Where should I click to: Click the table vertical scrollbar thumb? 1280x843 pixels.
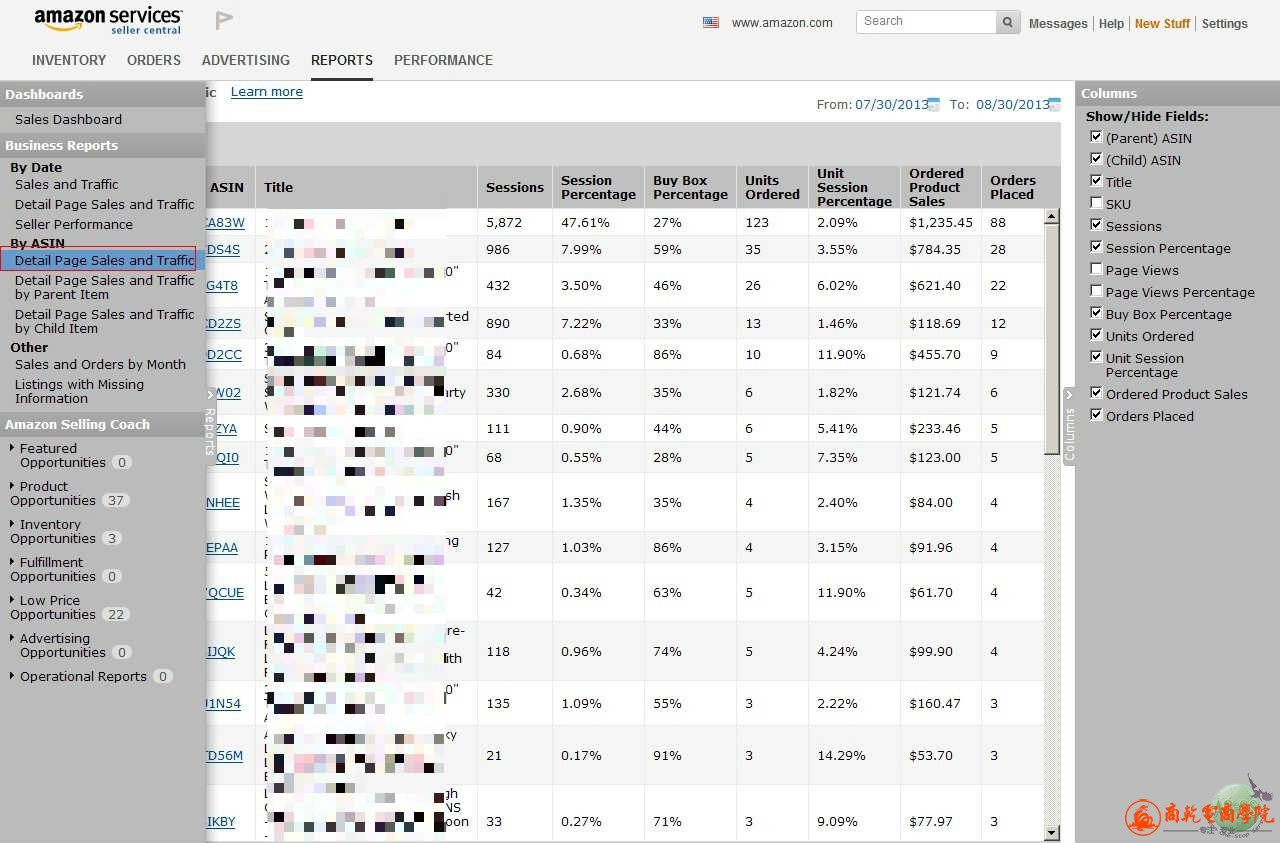pyautogui.click(x=1052, y=340)
